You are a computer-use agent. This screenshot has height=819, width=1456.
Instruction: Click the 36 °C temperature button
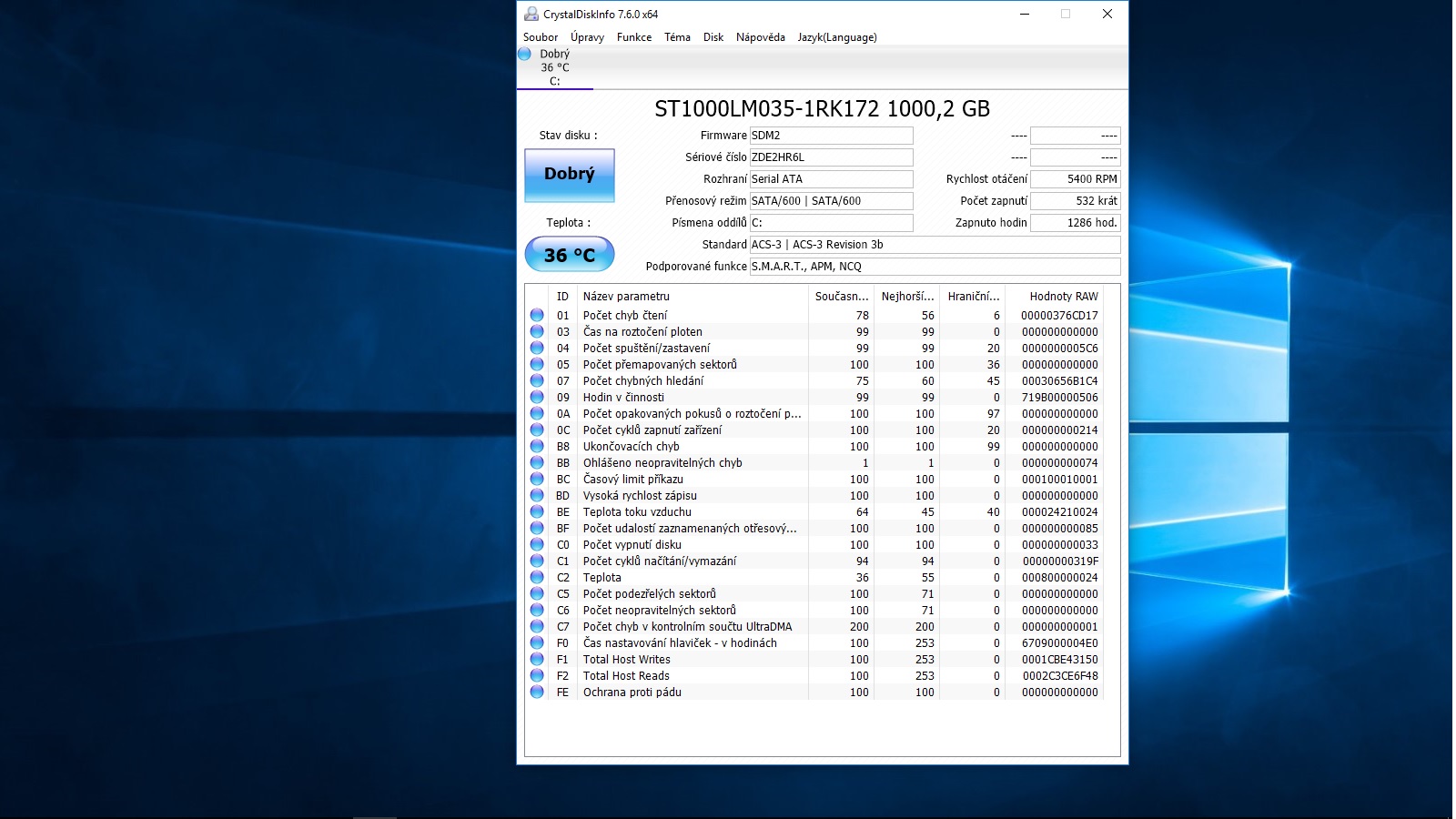(x=570, y=255)
